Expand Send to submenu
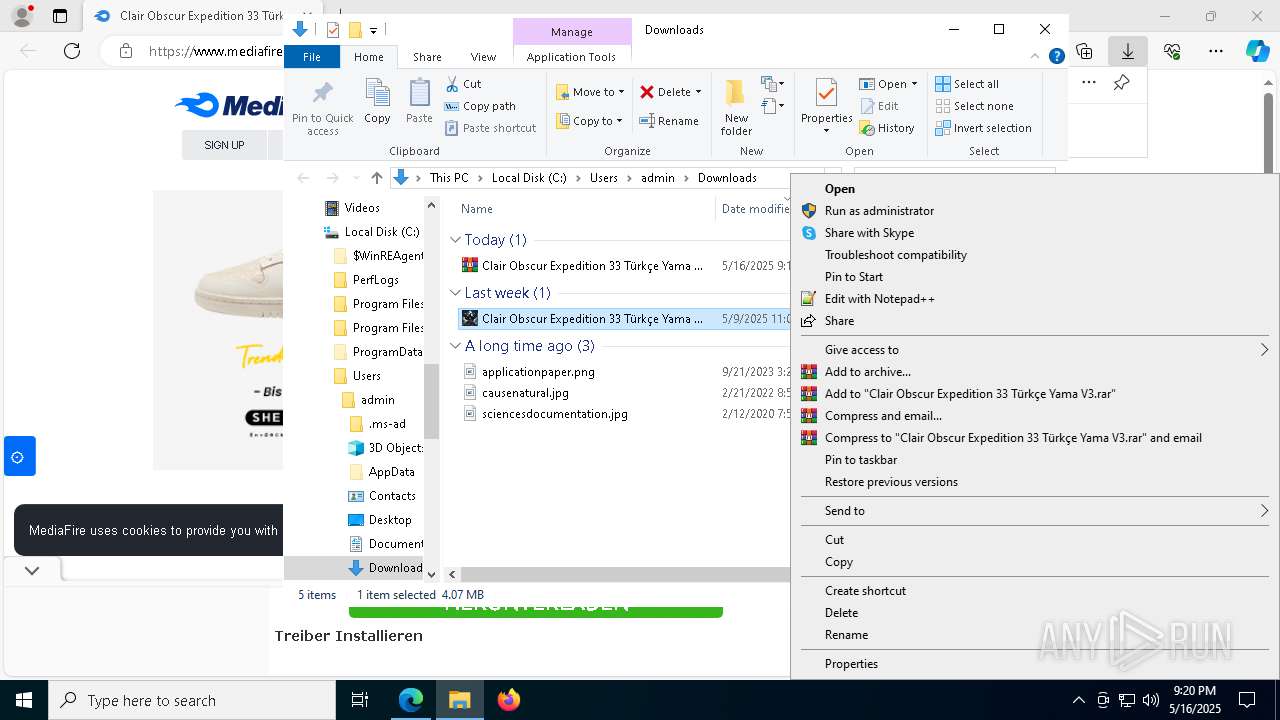 click(x=1035, y=511)
